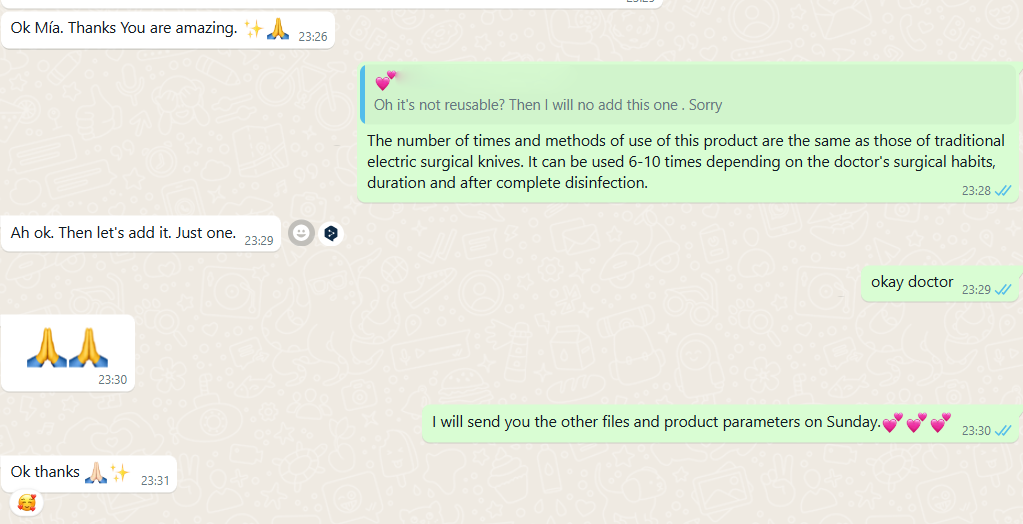Click the 23:30 timestamp under praying hands
The image size is (1023, 524).
pos(112,379)
